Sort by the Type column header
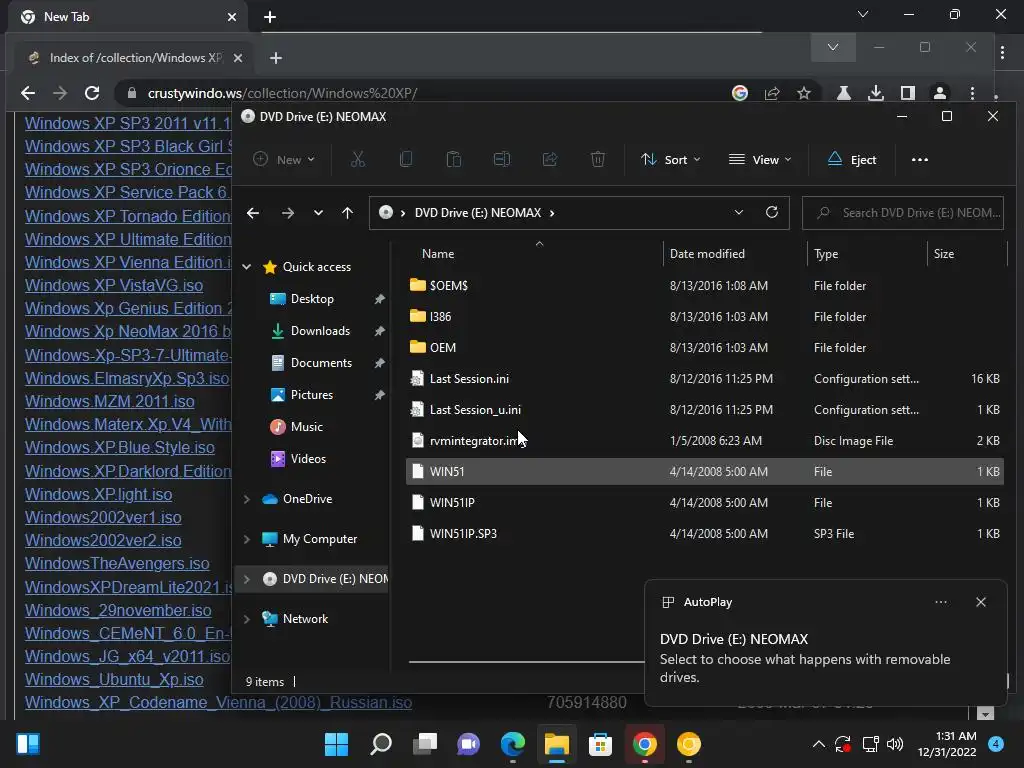The width and height of the screenshot is (1024, 768). [825, 253]
